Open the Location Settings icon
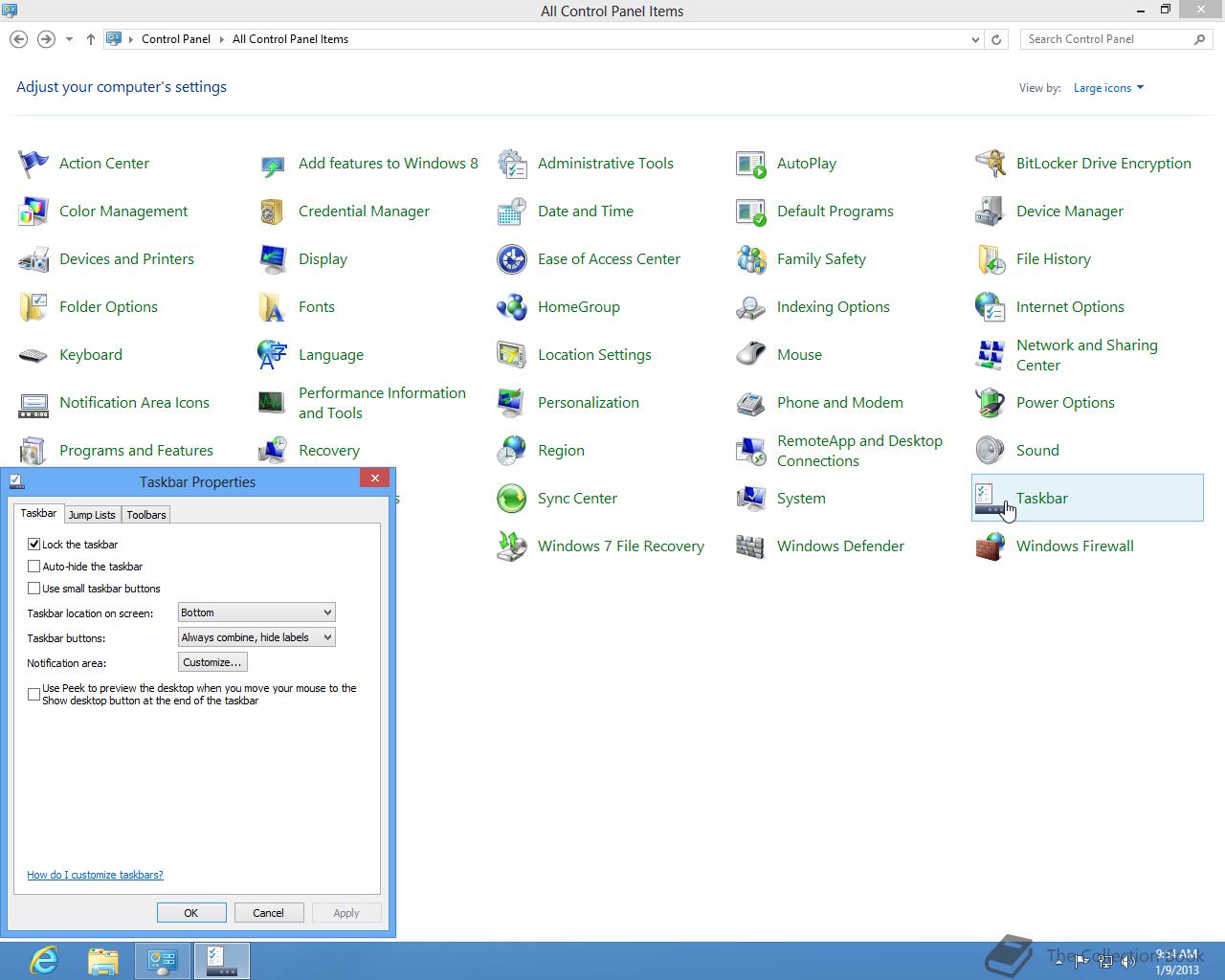The image size is (1225, 980). click(512, 355)
